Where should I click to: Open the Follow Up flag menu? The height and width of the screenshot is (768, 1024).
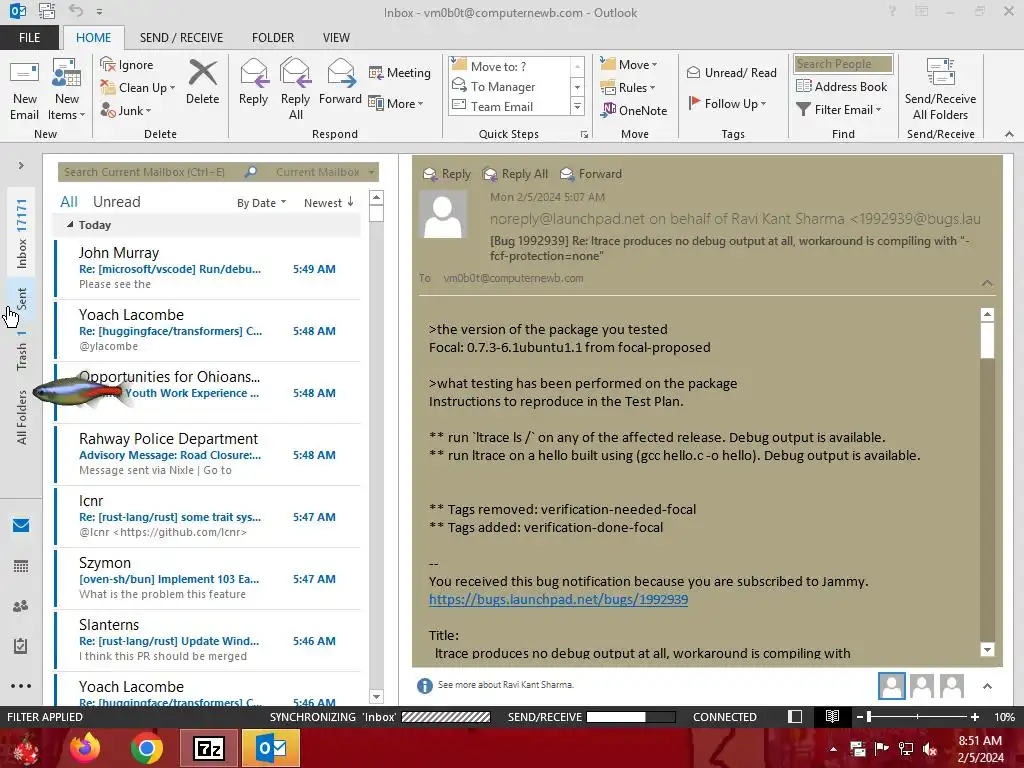[728, 103]
